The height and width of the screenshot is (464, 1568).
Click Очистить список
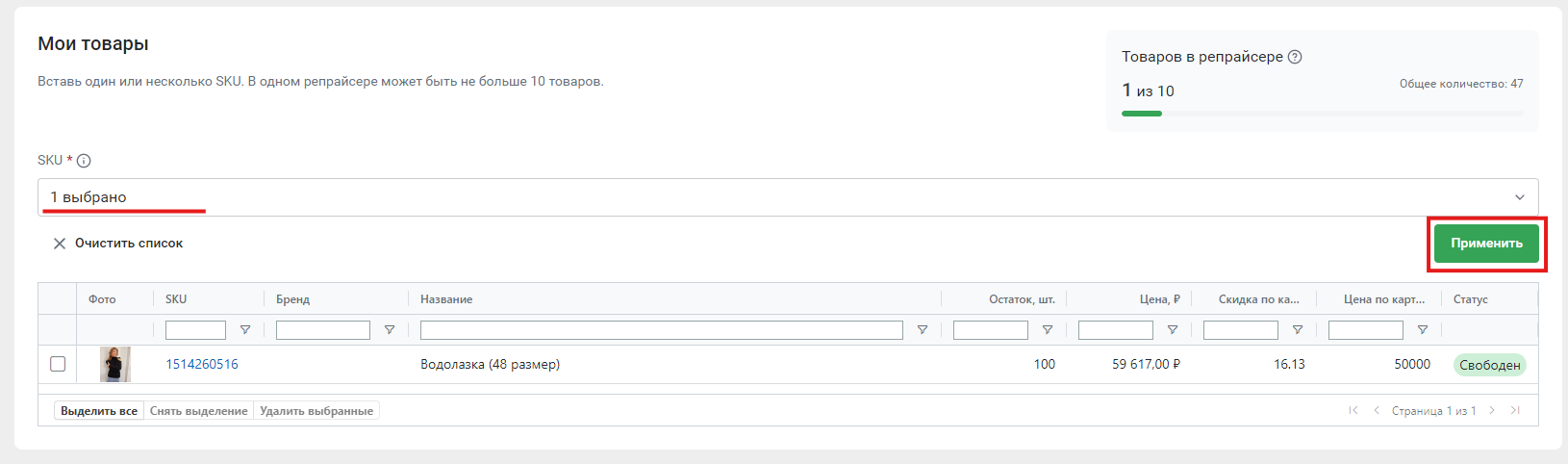[117, 244]
